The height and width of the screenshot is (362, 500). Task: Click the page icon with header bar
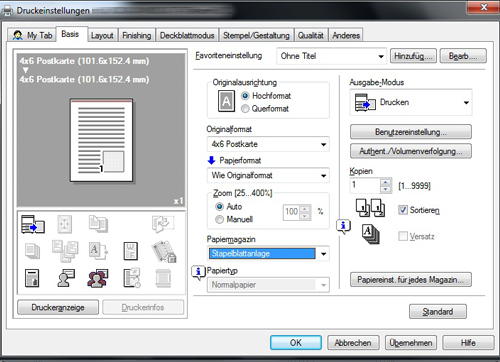click(32, 278)
